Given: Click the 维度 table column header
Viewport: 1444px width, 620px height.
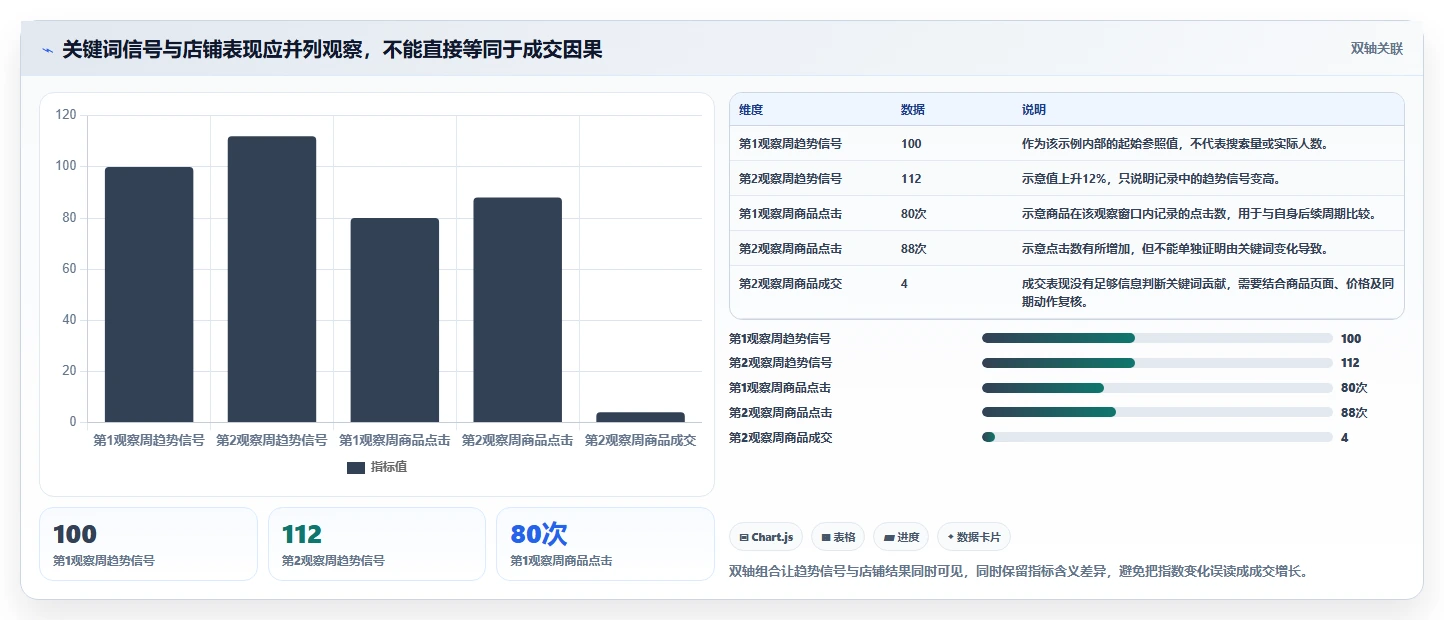Looking at the screenshot, I should tap(751, 110).
